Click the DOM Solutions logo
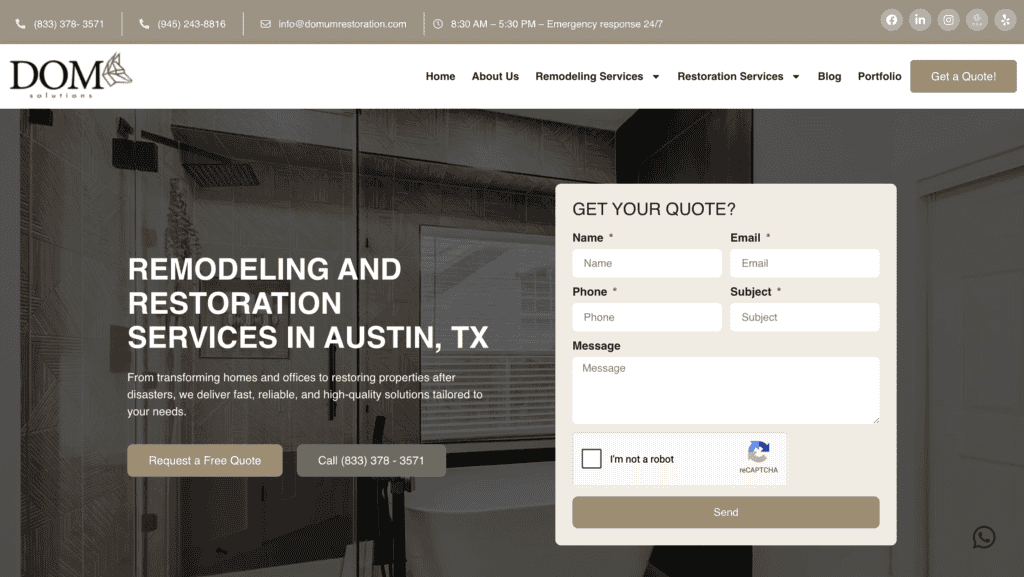The height and width of the screenshot is (577, 1024). pyautogui.click(x=71, y=76)
